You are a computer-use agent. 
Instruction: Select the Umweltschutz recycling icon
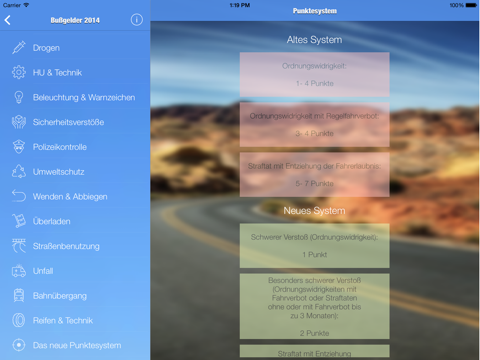[x=19, y=172]
